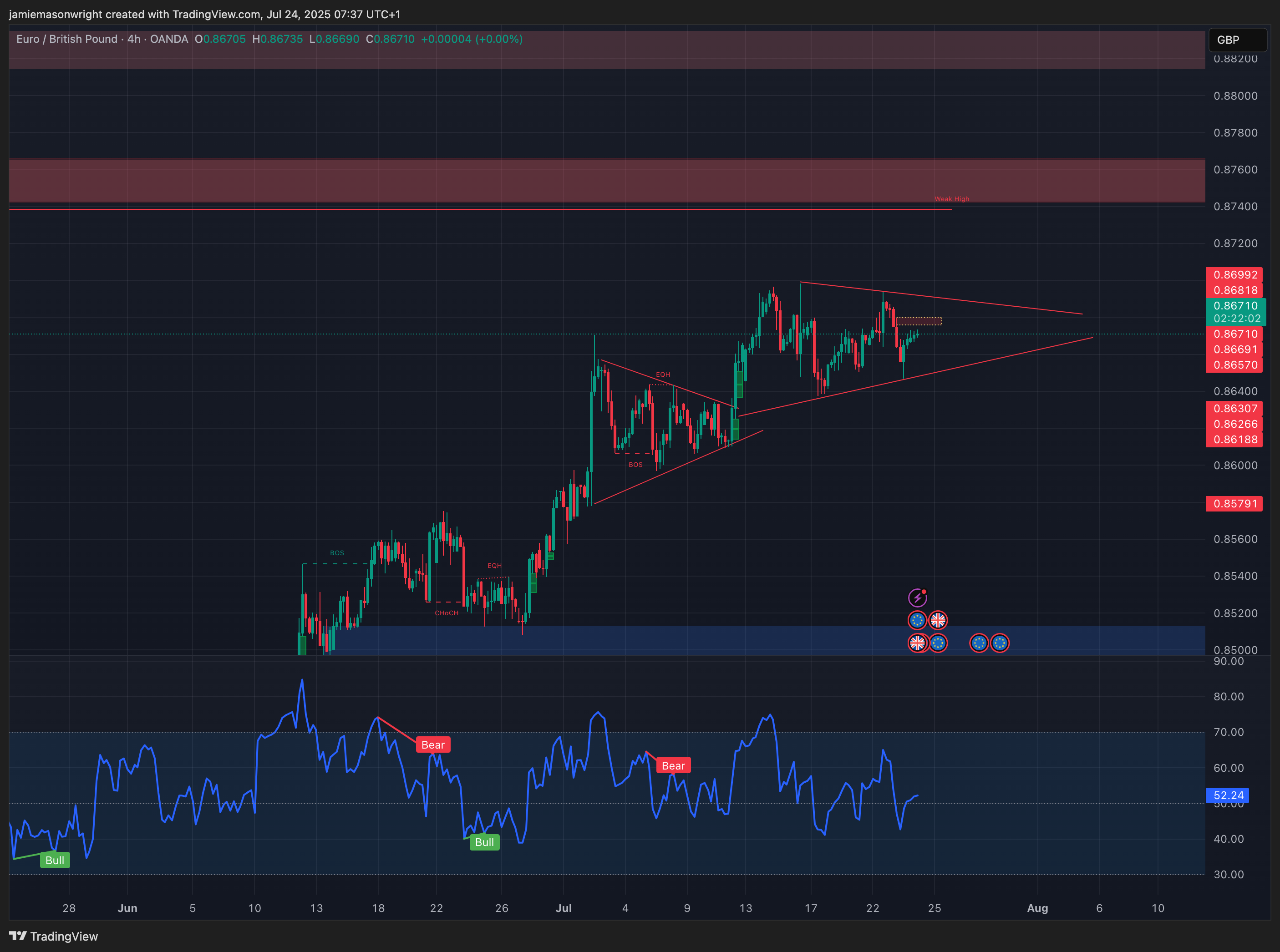Click the 0.86818 red price label
Viewport: 1280px width, 952px height.
pos(1234,290)
